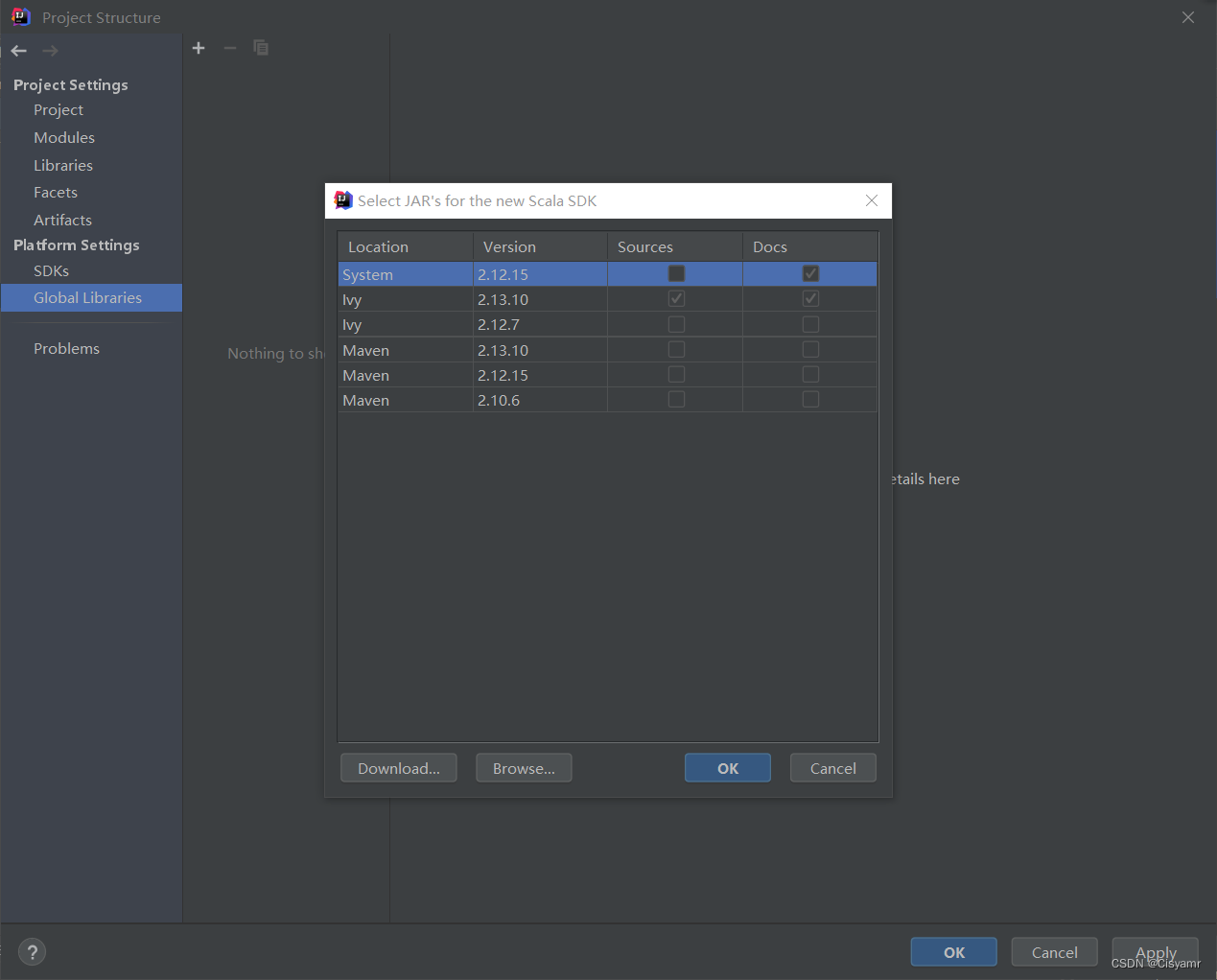Screen dimensions: 1217x980
Task: Add a new global library with plus icon
Action: pyautogui.click(x=199, y=48)
